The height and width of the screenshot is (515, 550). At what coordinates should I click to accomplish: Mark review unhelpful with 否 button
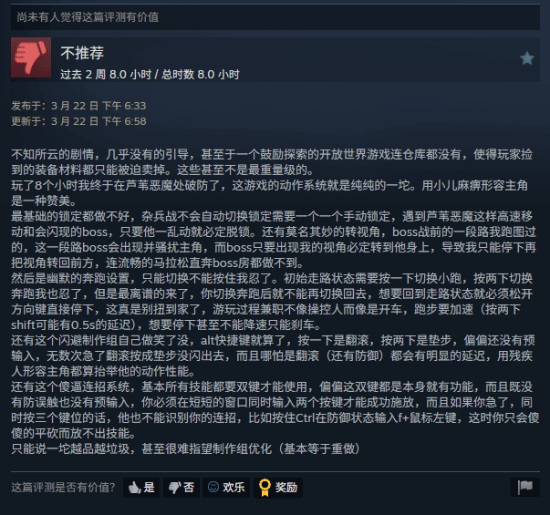pos(181,487)
